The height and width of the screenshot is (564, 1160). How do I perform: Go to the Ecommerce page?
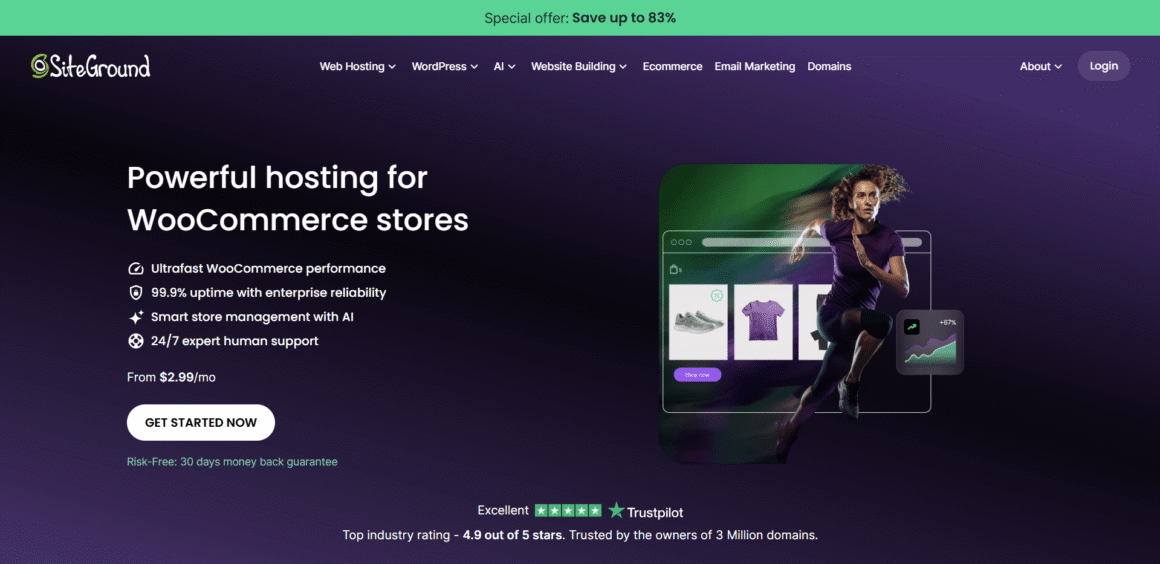click(672, 66)
